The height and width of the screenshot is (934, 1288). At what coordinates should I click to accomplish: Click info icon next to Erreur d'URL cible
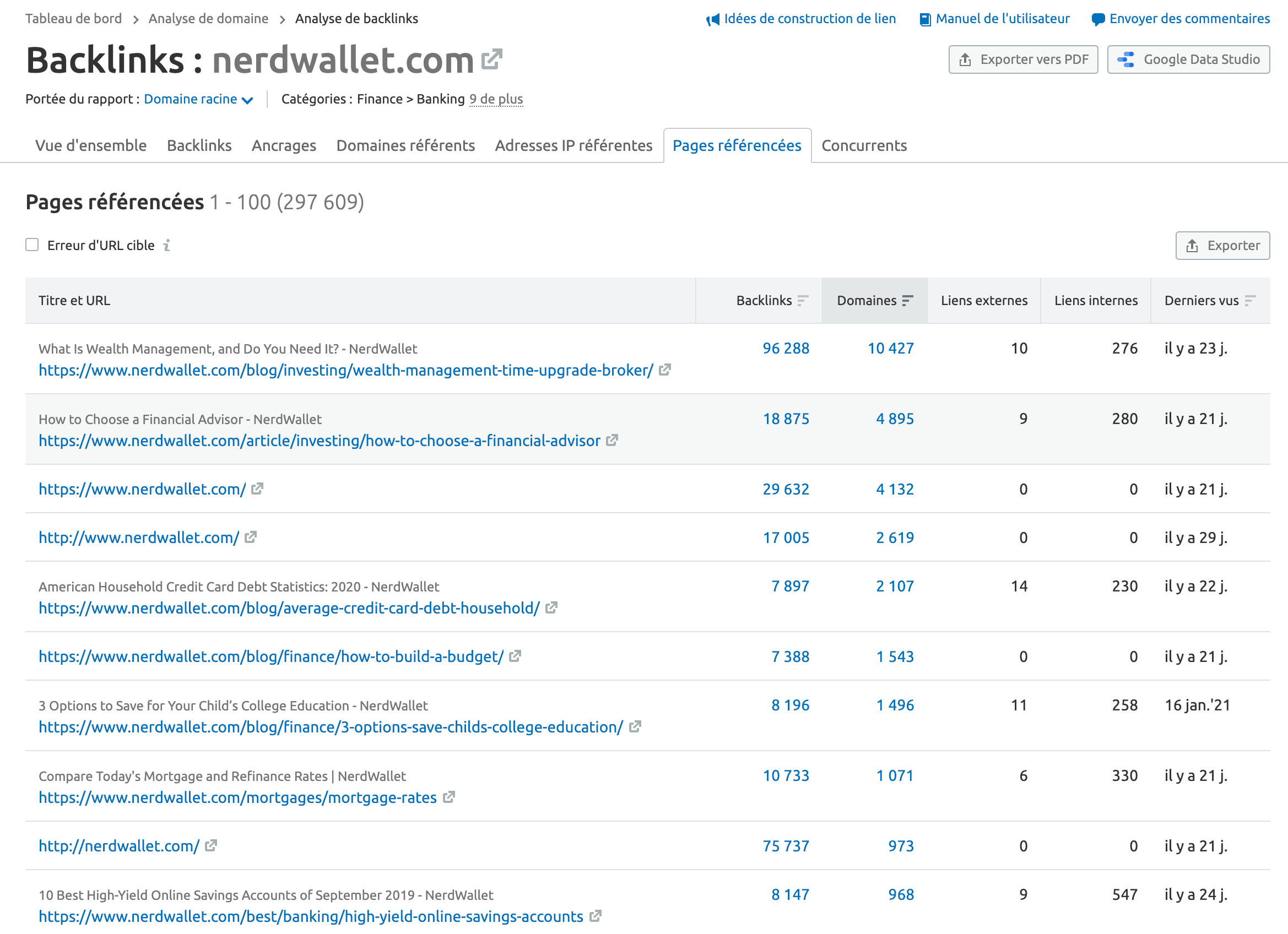tap(166, 245)
